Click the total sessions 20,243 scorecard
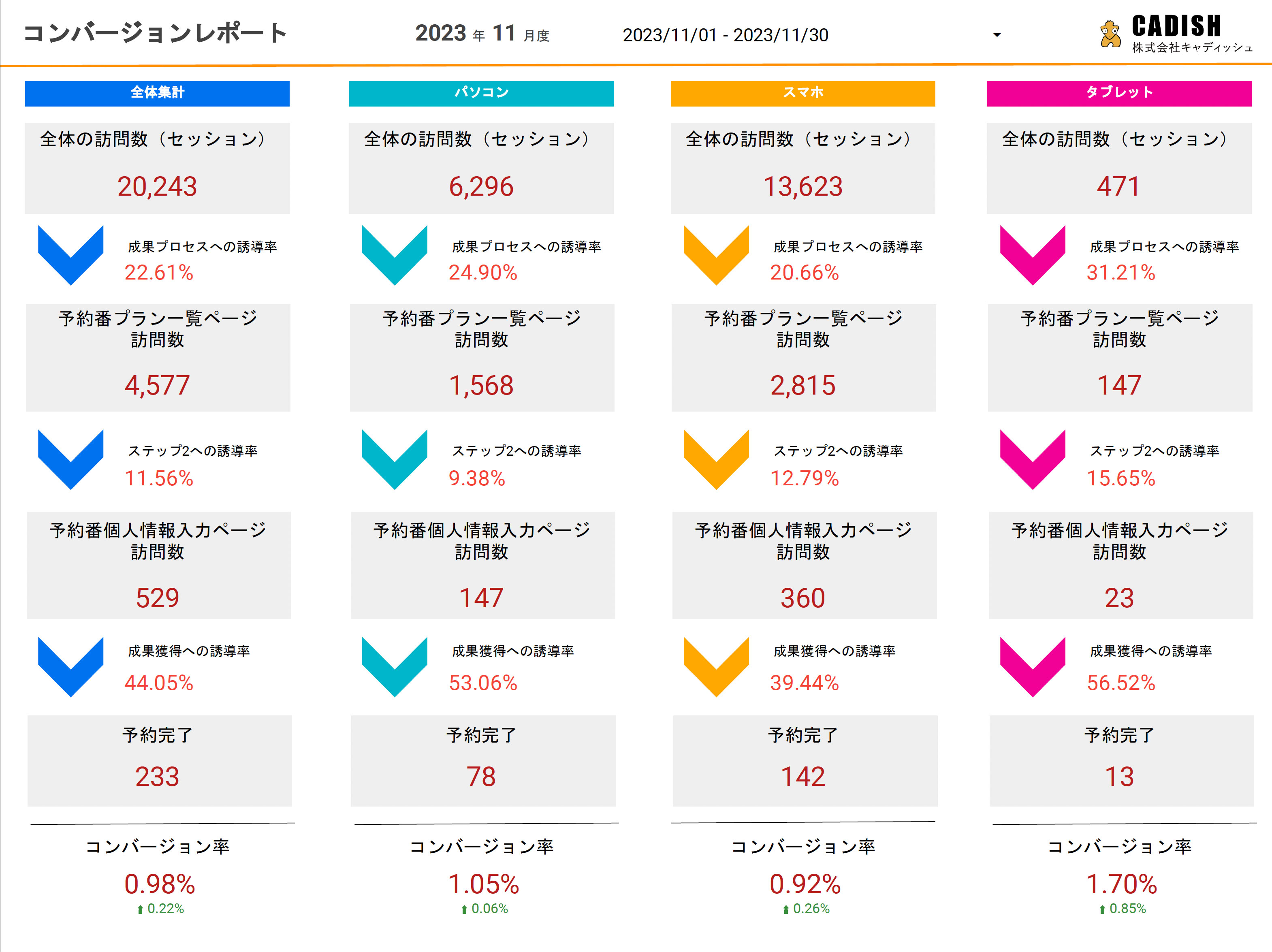 tap(157, 169)
